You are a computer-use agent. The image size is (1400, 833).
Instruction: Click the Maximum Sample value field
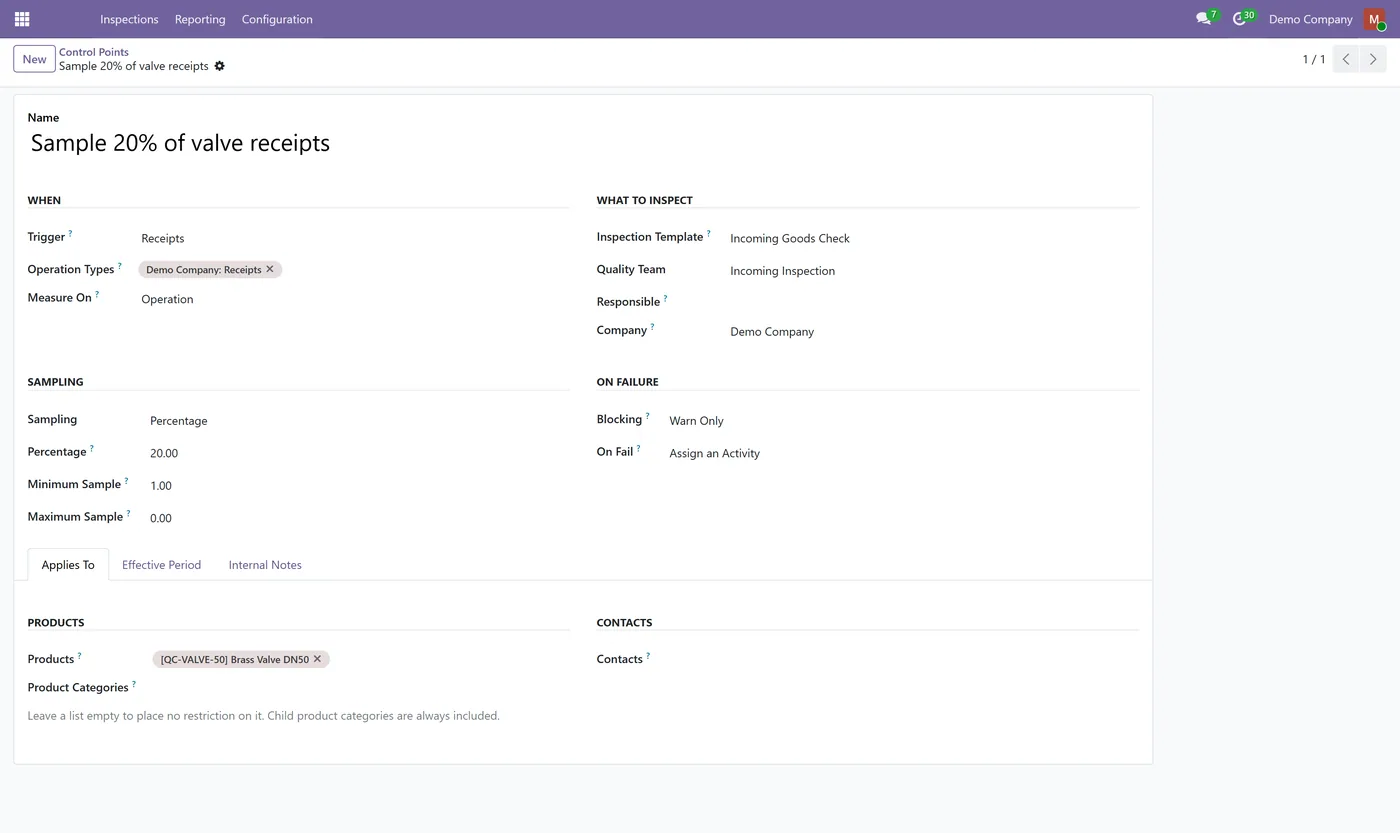click(359, 518)
